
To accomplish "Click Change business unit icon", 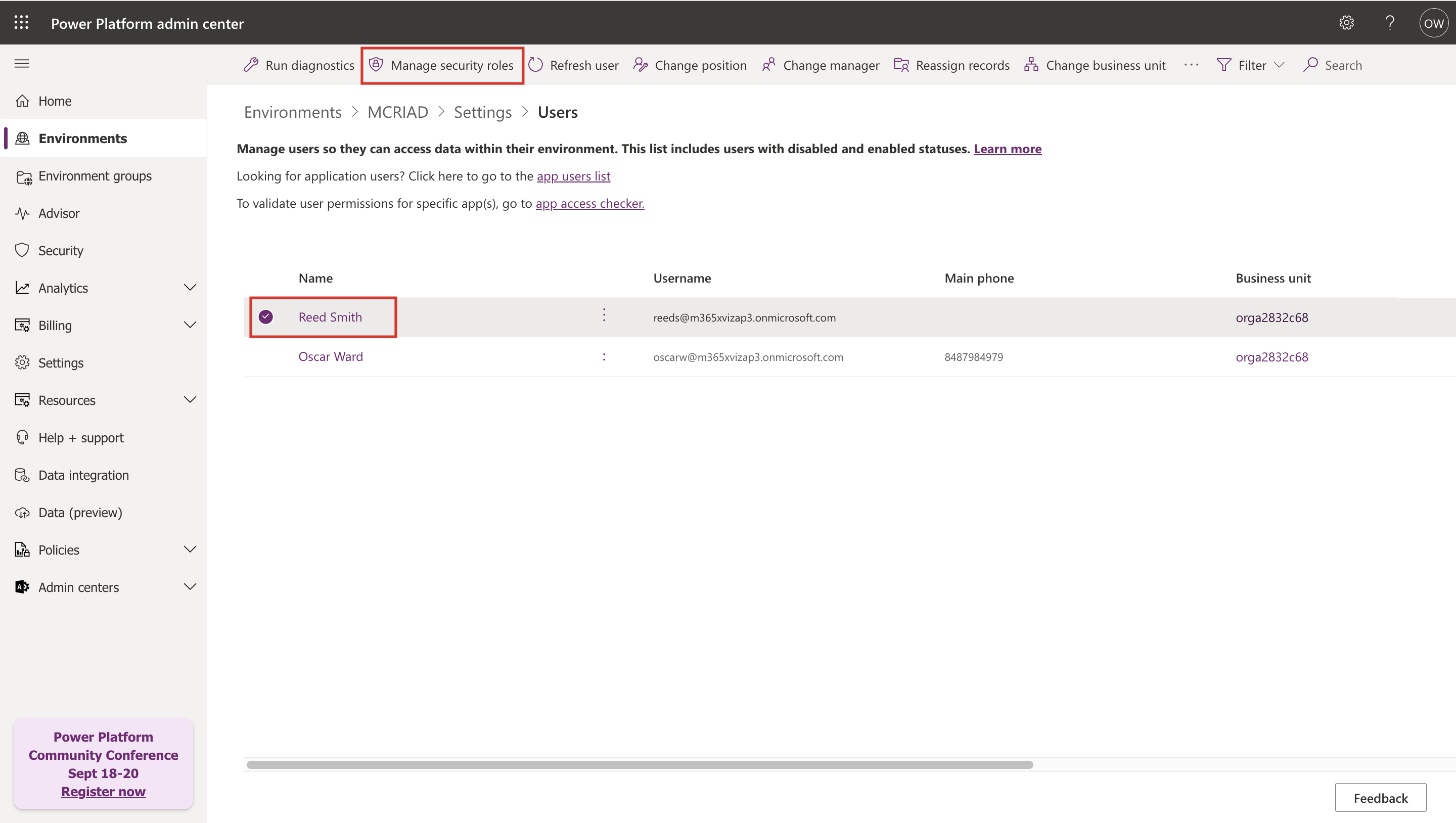I will (1031, 65).
